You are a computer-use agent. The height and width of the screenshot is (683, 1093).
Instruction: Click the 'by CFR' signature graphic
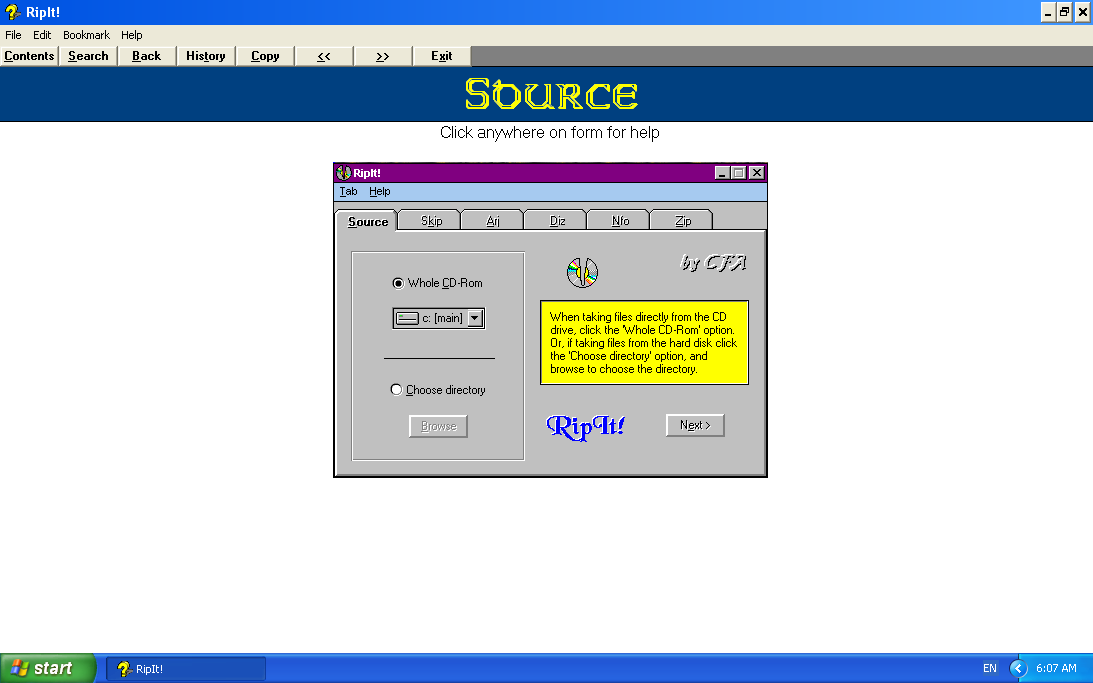[713, 263]
